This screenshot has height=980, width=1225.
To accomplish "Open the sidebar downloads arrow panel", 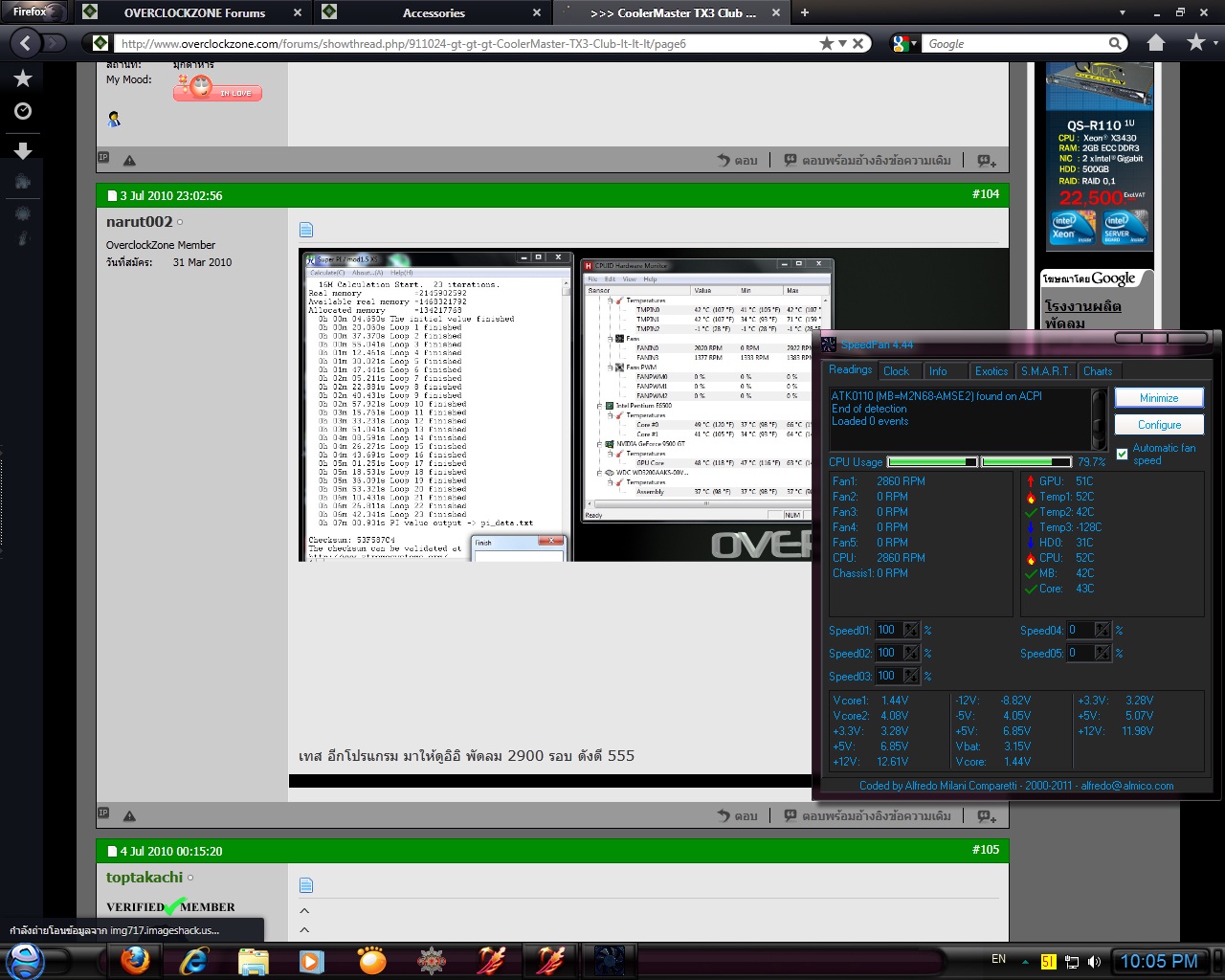I will coord(23,150).
